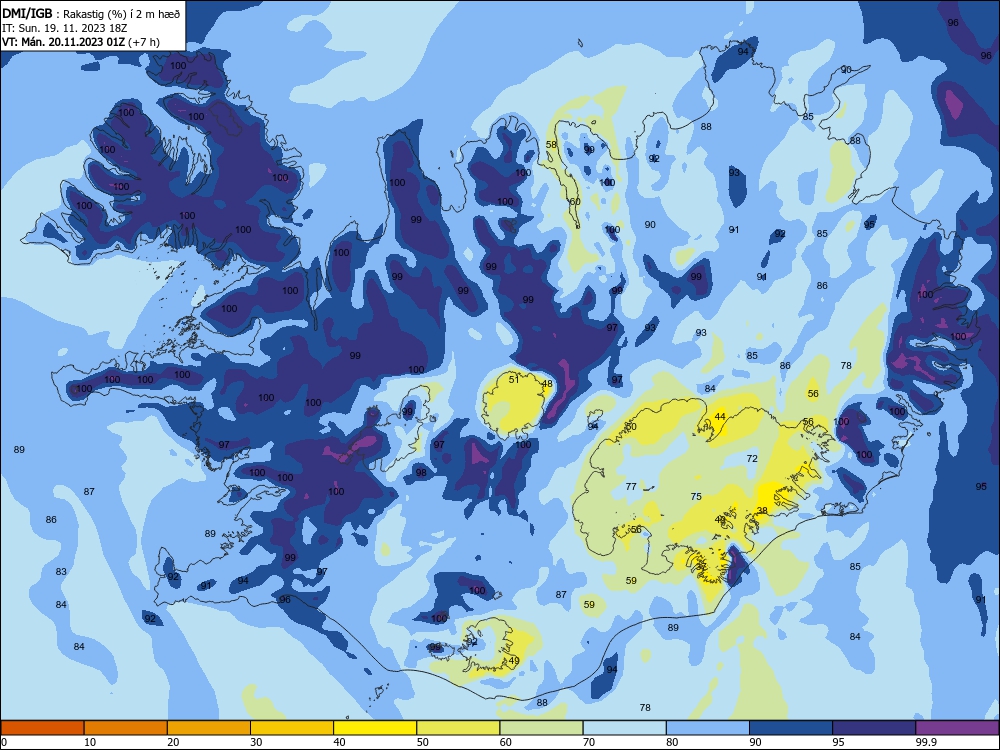Pick the 50–60 lime-yellow legend swatch
The image size is (1000, 750).
pyautogui.click(x=458, y=728)
